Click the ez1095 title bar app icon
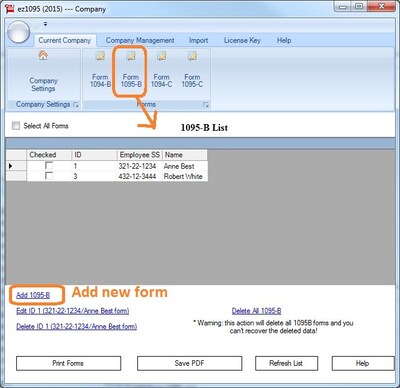The width and height of the screenshot is (400, 388). [10, 9]
